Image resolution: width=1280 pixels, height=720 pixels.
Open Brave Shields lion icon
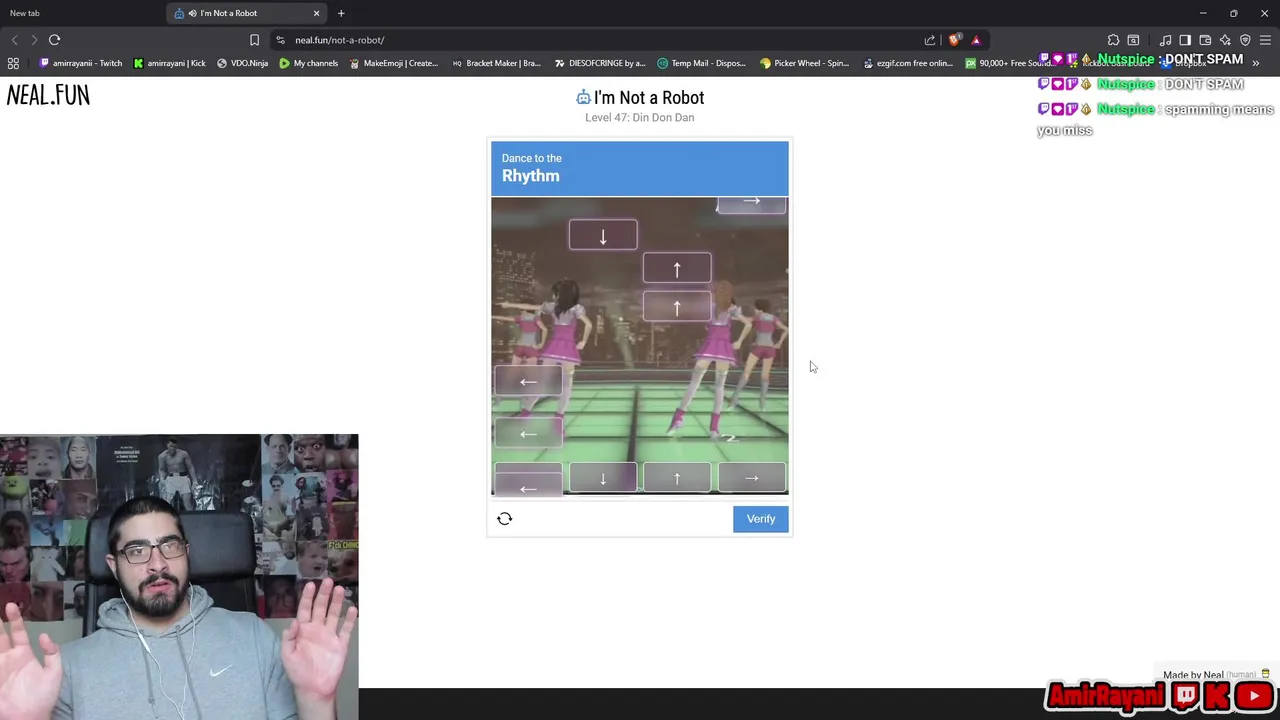(954, 40)
